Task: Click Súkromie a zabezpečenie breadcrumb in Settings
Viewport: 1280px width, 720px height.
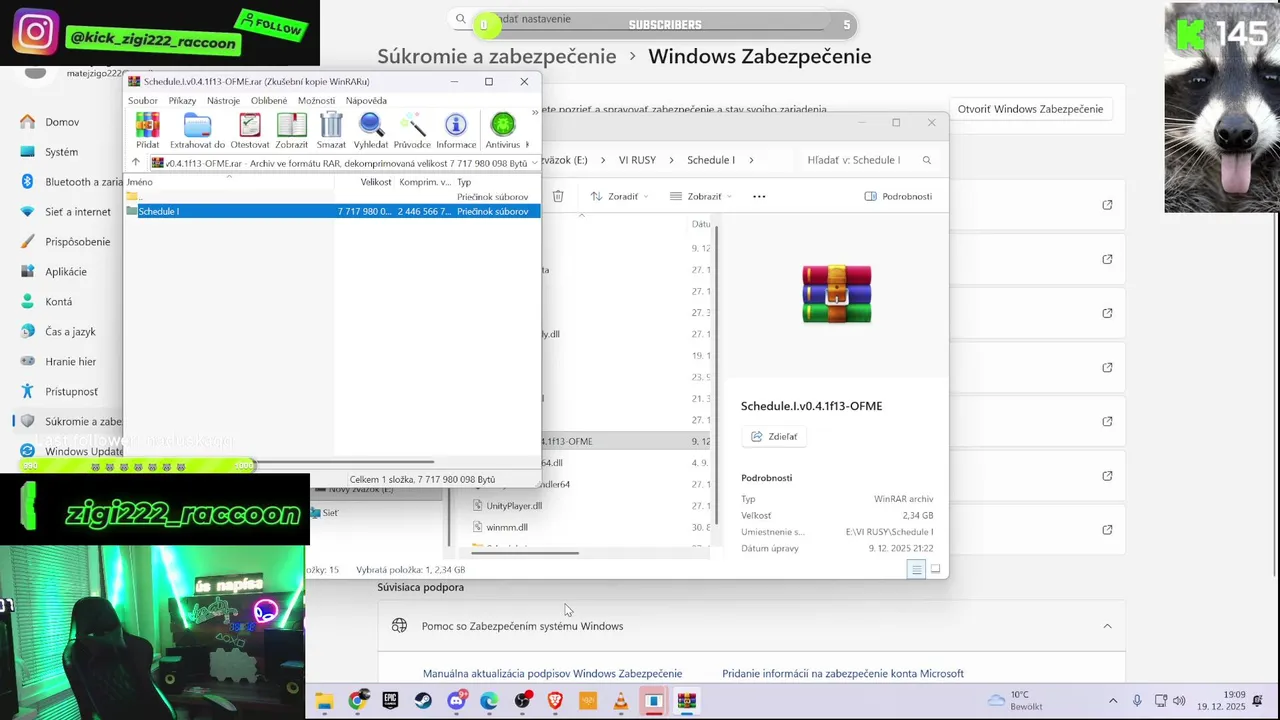Action: pyautogui.click(x=497, y=56)
